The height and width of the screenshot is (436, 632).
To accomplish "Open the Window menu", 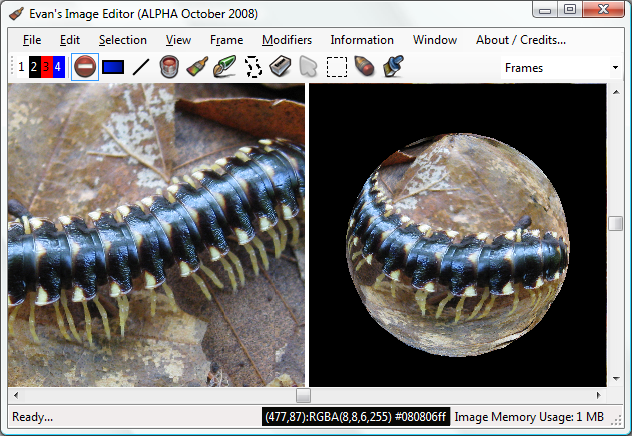I will pos(435,40).
